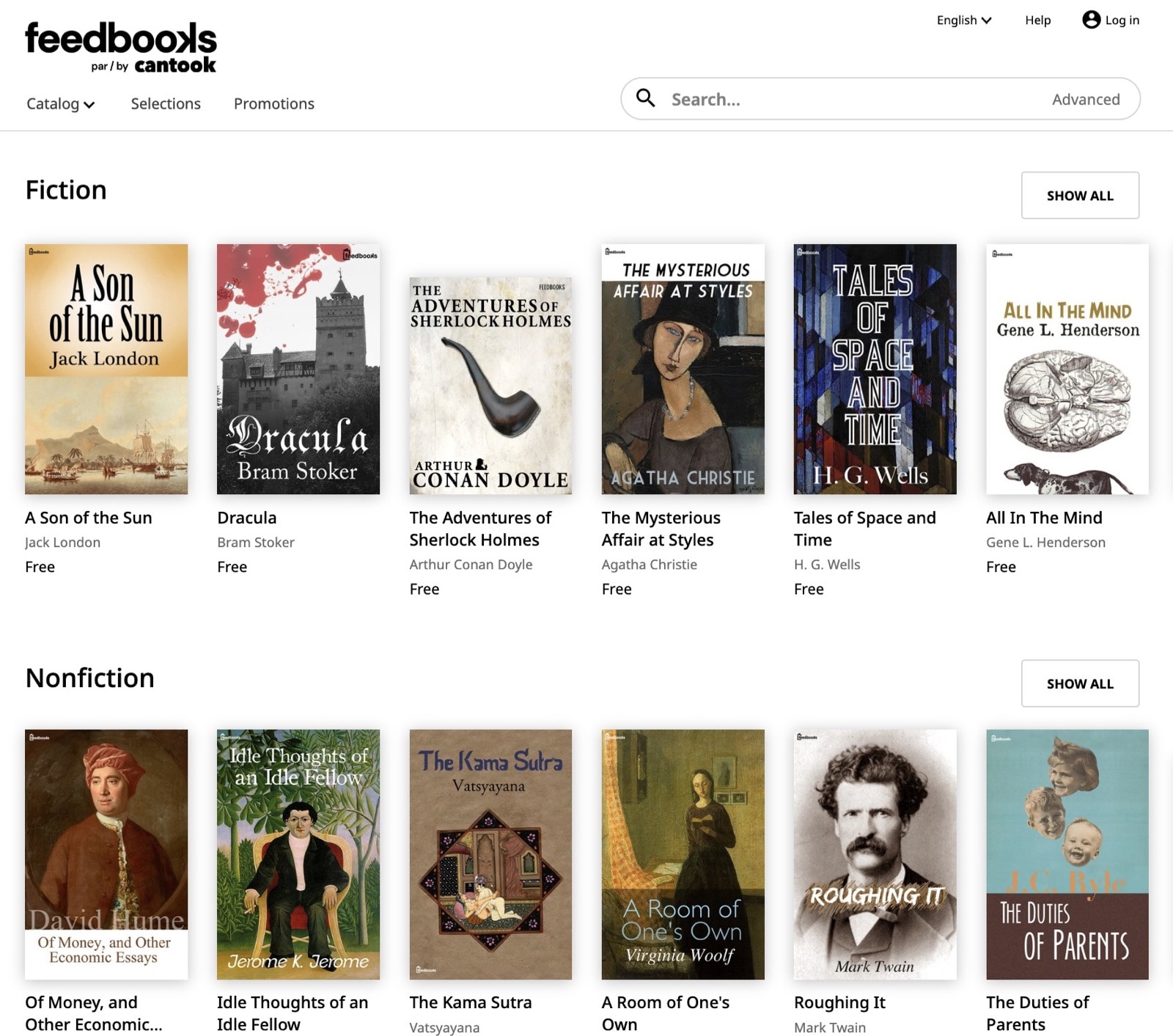The height and width of the screenshot is (1036, 1173).
Task: Click the author link Agatha Christie
Action: (x=650, y=565)
